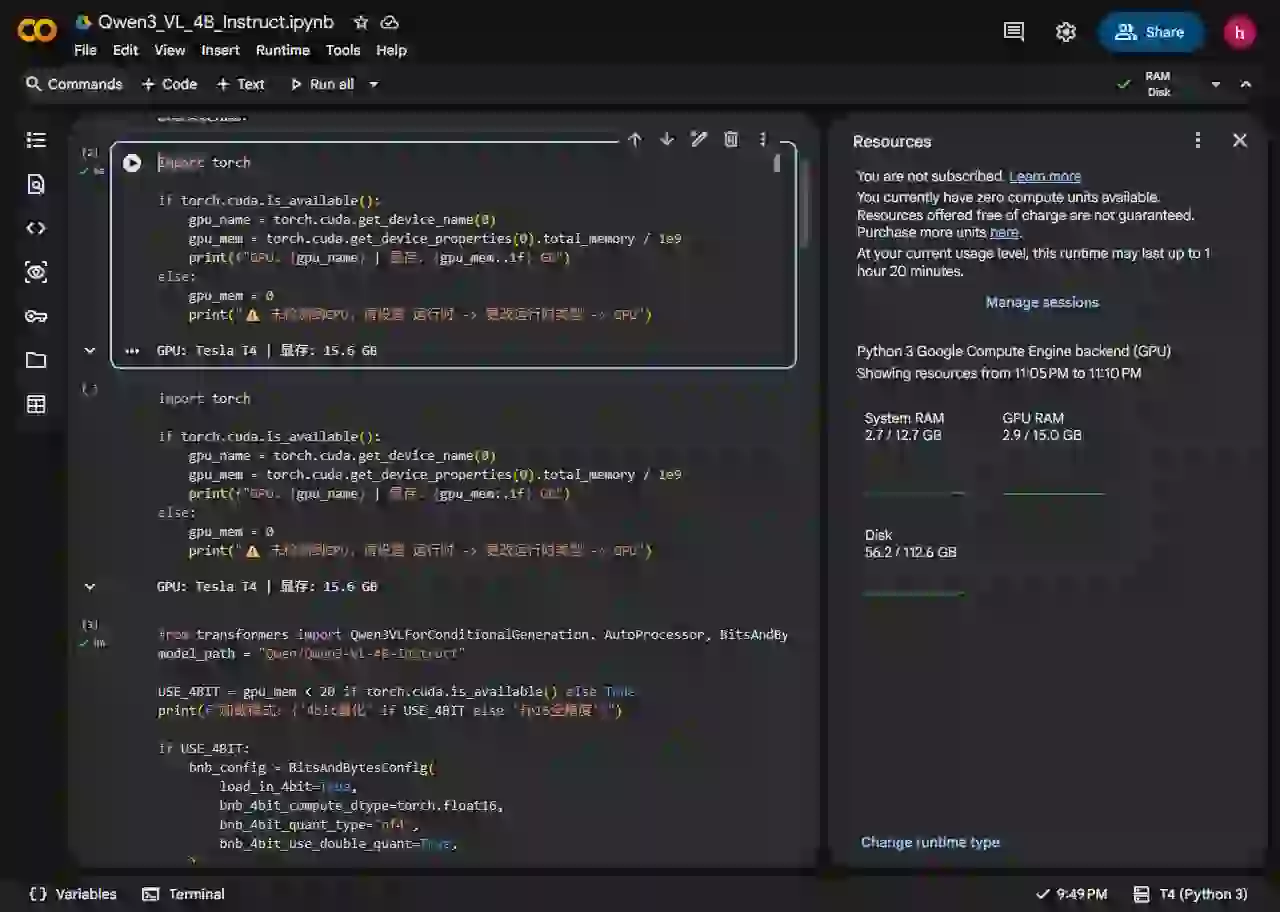Move the selected cell up

635,140
